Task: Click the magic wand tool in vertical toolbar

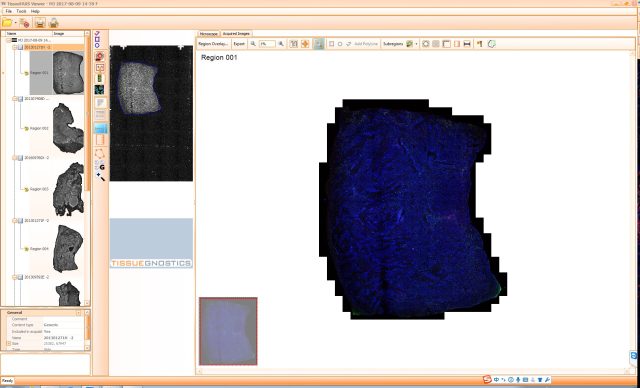Action: click(100, 176)
